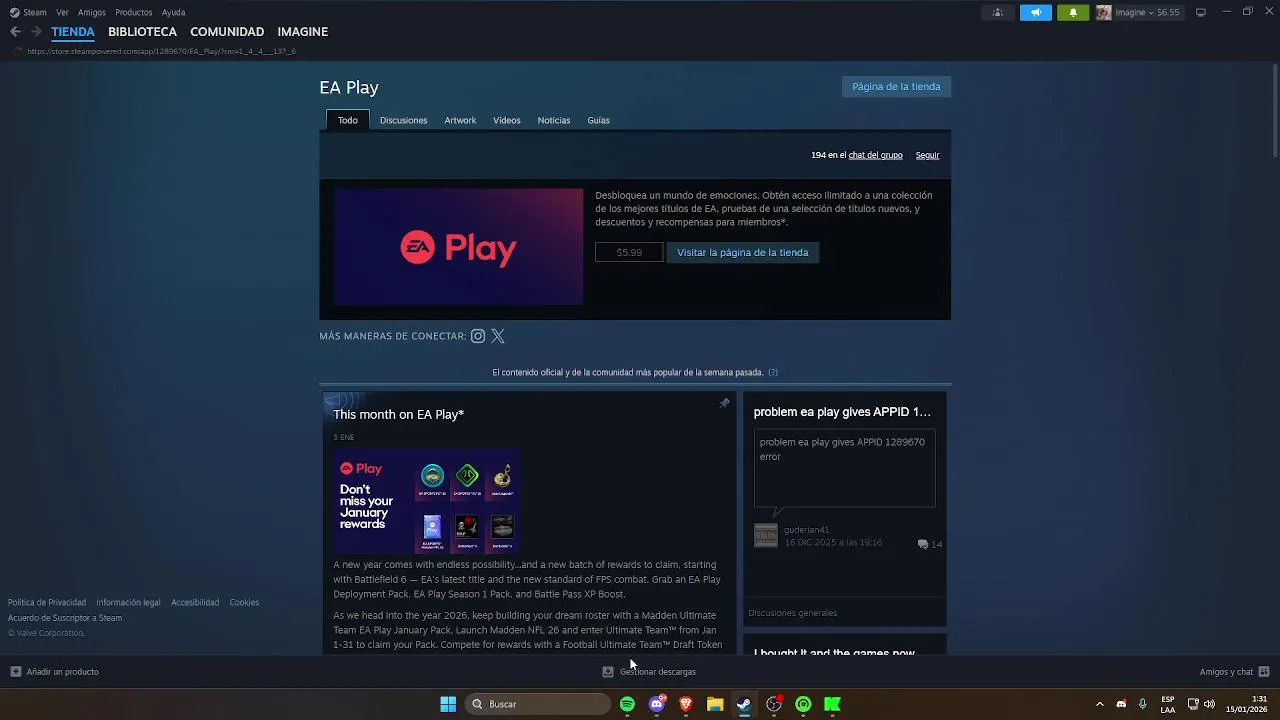Click Política de Privacidad link
Screen dimensions: 1280x720
click(47, 602)
